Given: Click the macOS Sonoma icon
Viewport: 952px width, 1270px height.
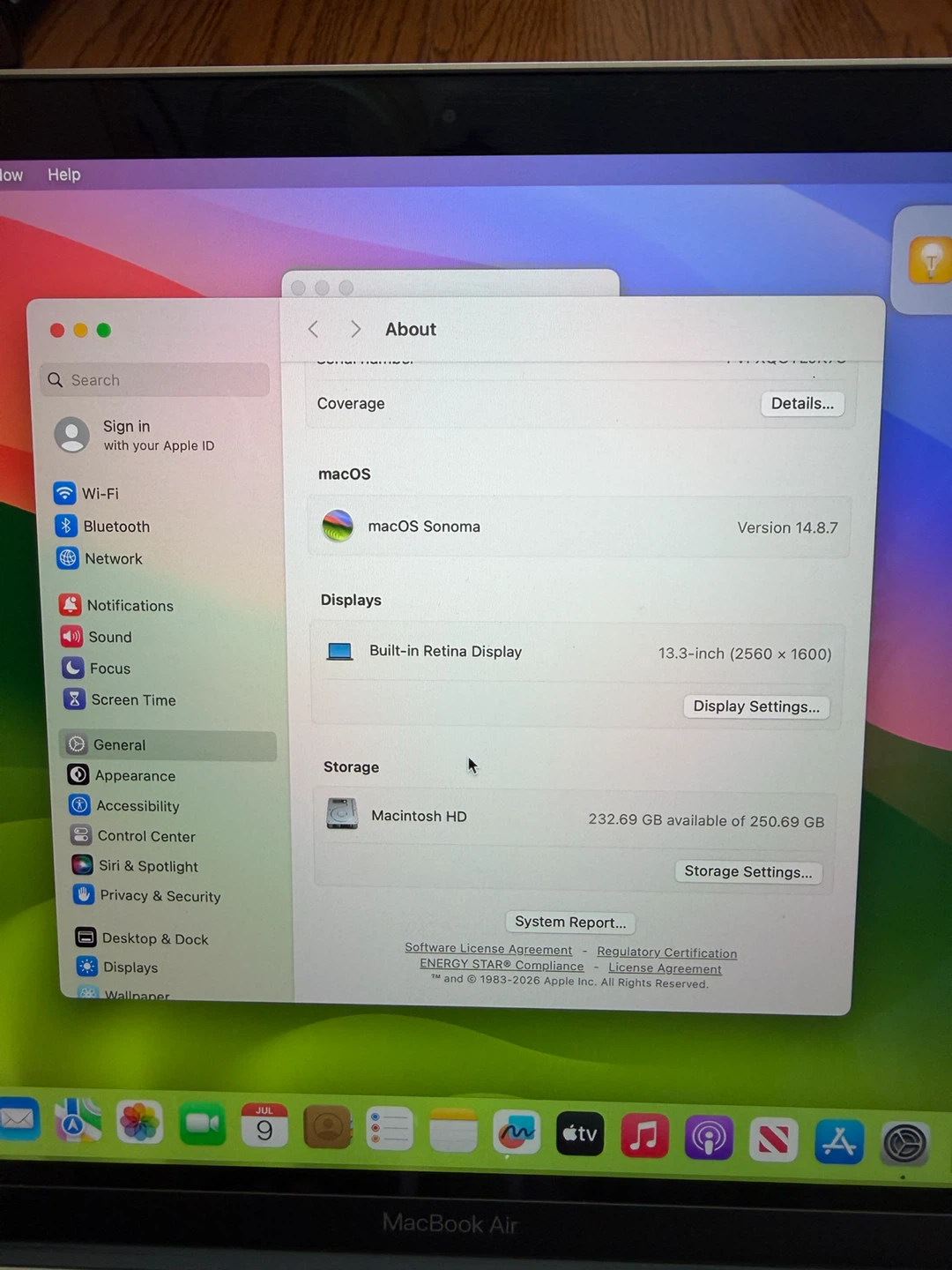Looking at the screenshot, I should 338,526.
